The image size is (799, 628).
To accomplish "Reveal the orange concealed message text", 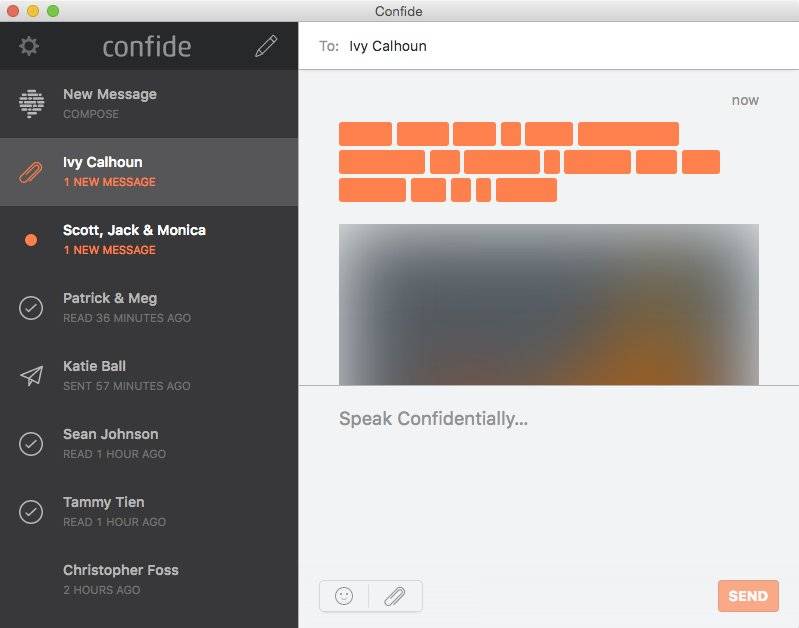I will 528,161.
